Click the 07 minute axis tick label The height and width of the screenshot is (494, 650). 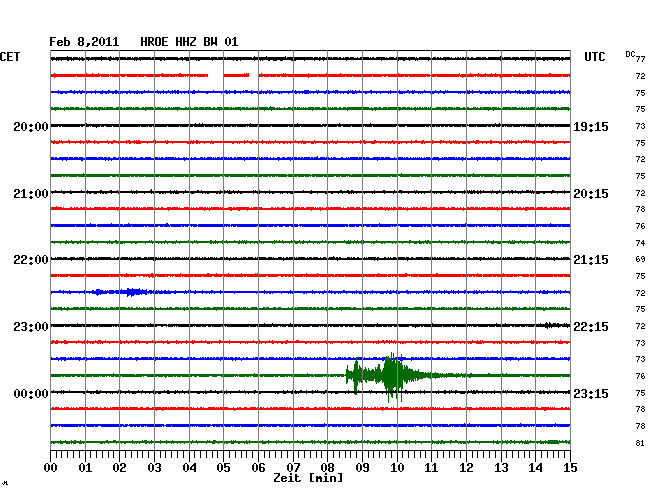pyautogui.click(x=293, y=468)
